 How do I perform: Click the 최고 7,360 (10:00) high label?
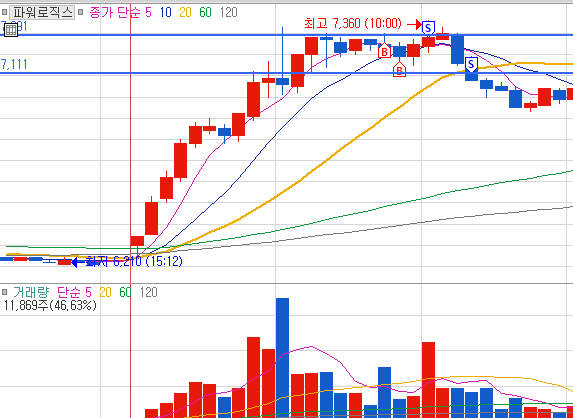[353, 24]
